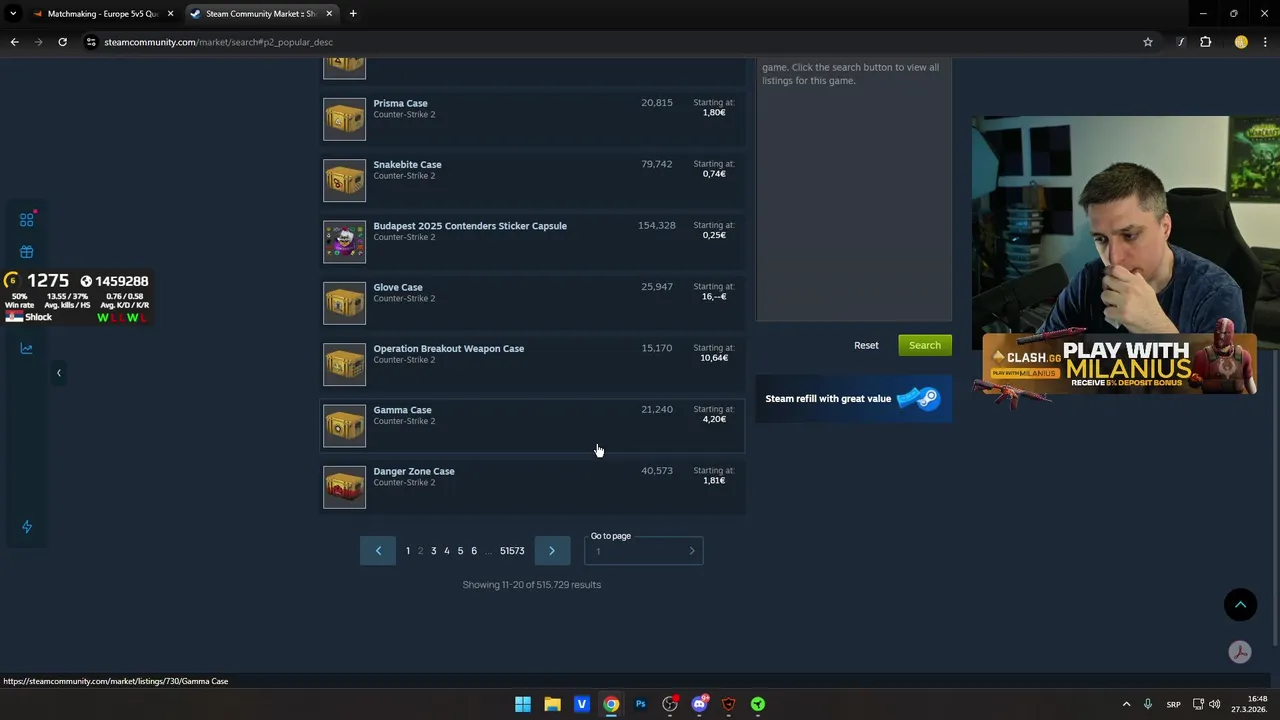This screenshot has height=720, width=1280.
Task: Click the address bar URL
Action: [218, 42]
